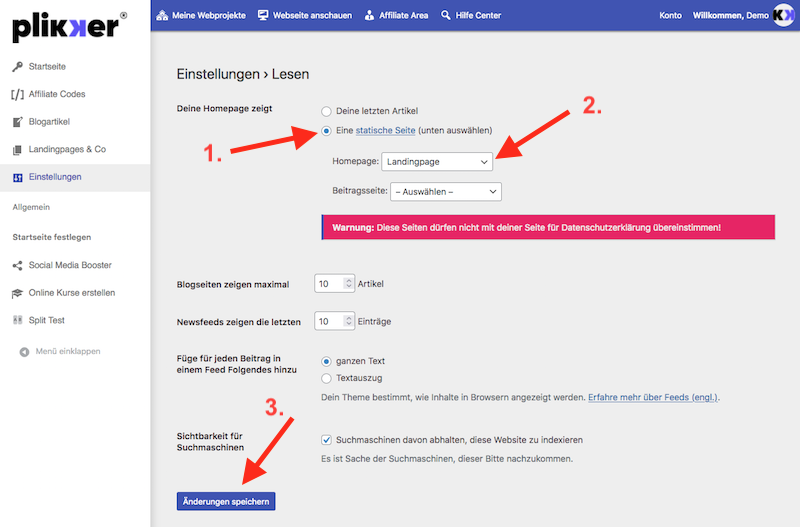Click the Landingpages & Co pages icon

[x=17, y=149]
